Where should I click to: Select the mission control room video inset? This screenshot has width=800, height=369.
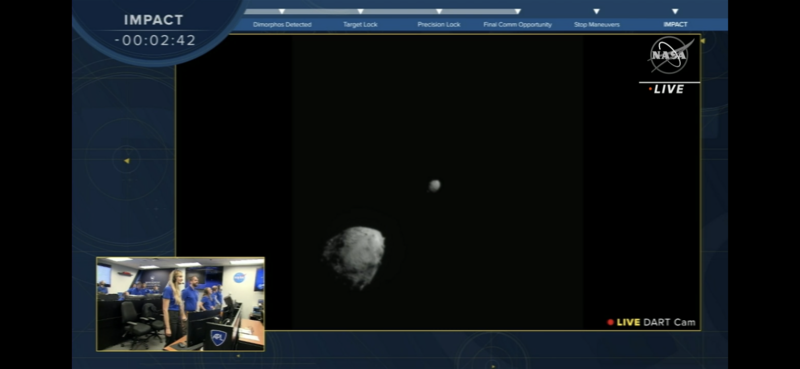tap(180, 304)
